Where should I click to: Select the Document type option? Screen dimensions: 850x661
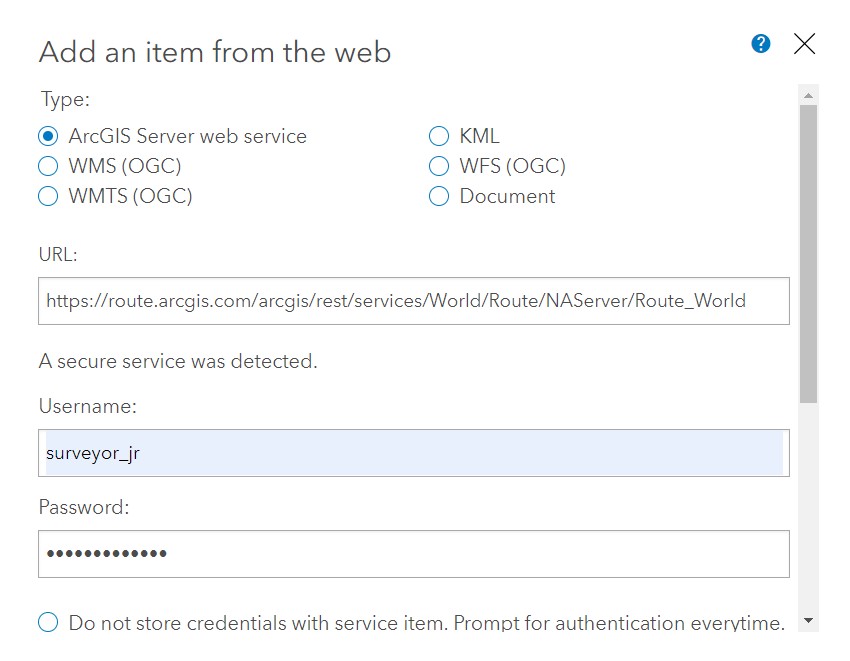pyautogui.click(x=438, y=196)
